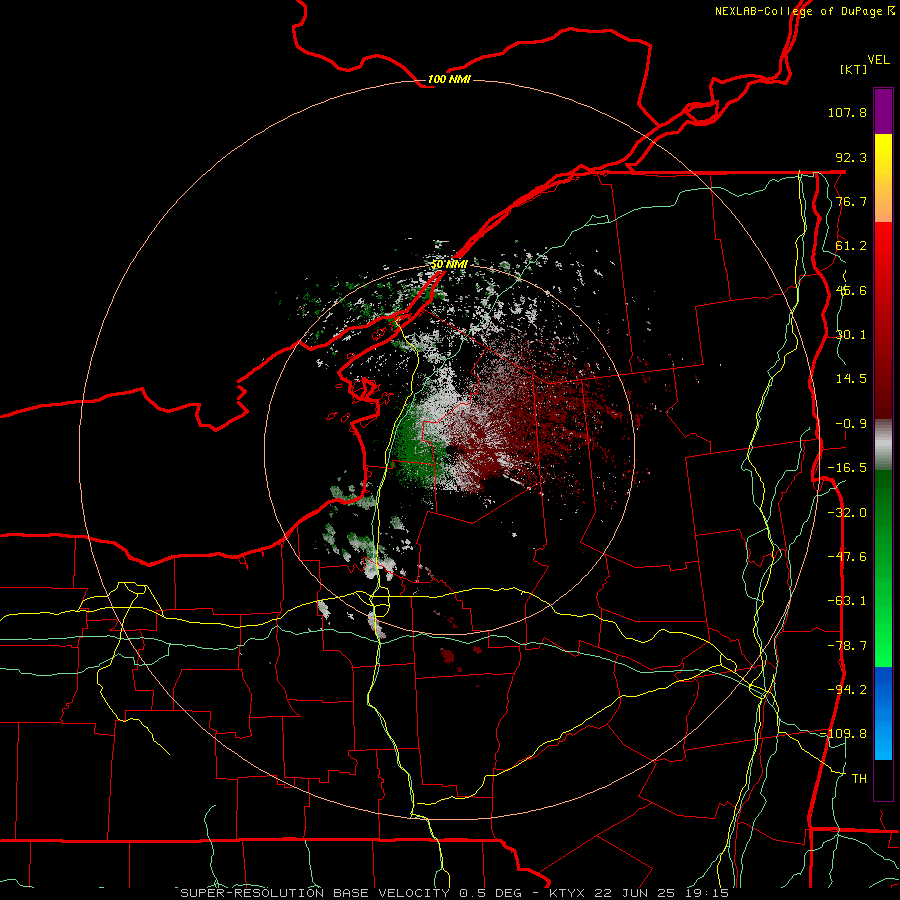Viewport: 900px width, 900px height.
Task: Click the yellow segment of the color bar
Action: [883, 164]
